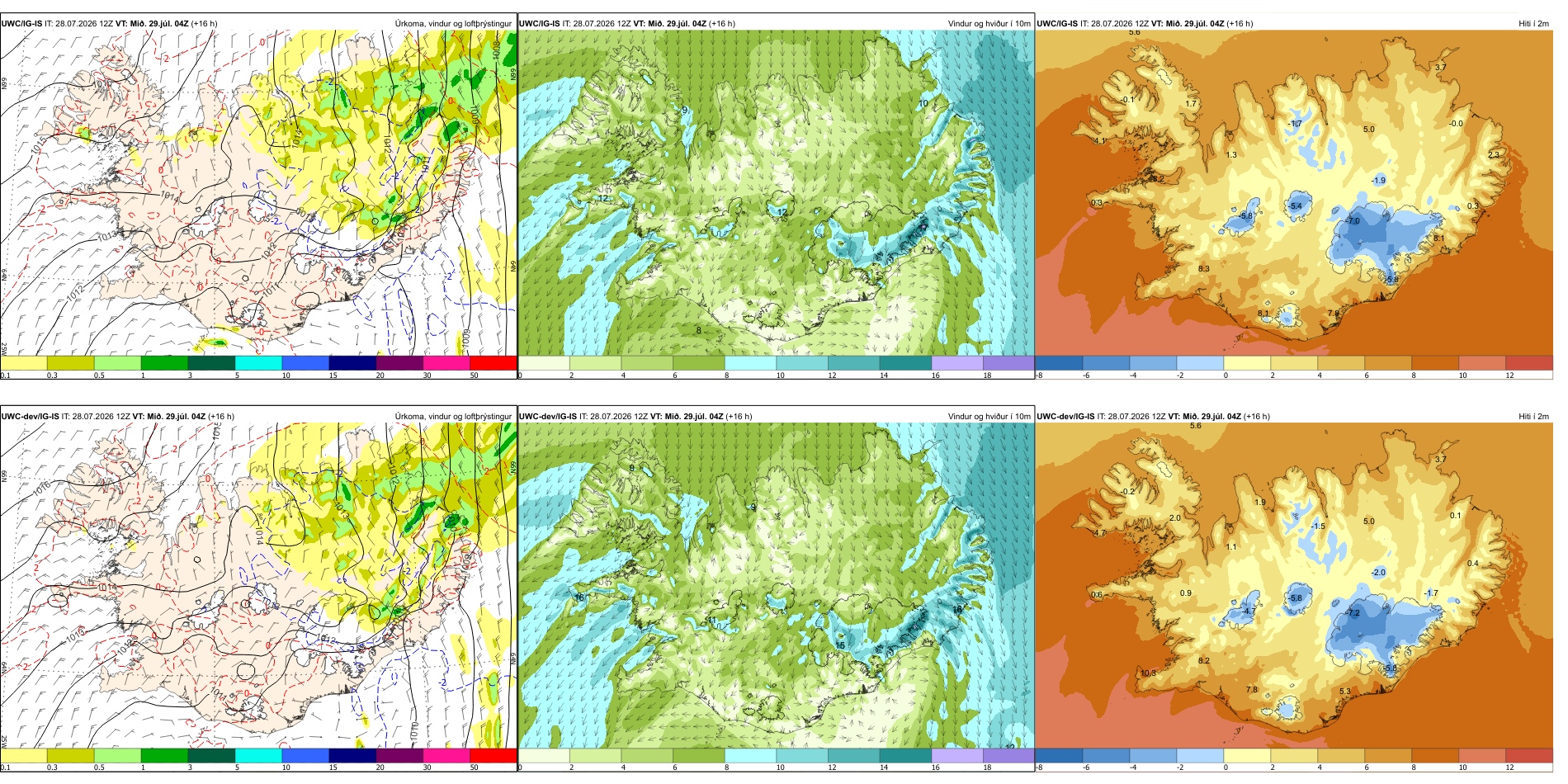1568x784 pixels.
Task: Click the magenta 30 swatch in UWC-dev precipitation legend
Action: 446,755
